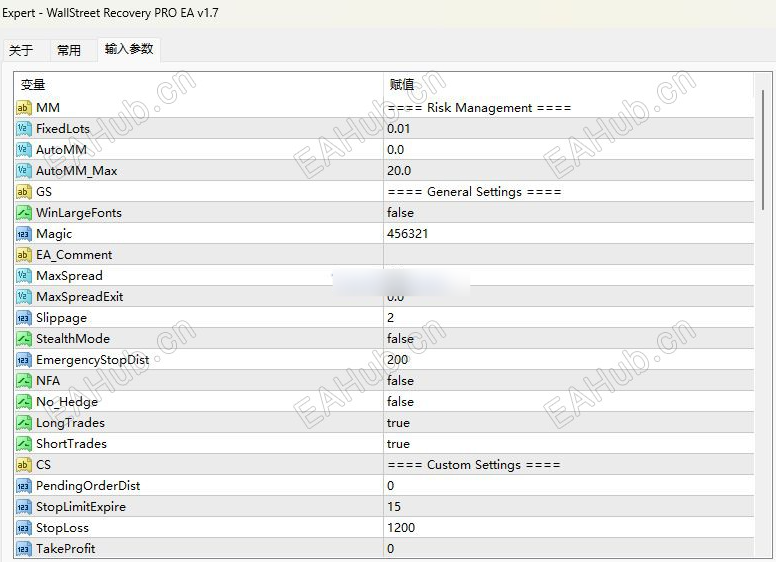Screen dimensions: 781x565
Task: Click the double-type icon beside FixedLots
Action: coord(23,129)
